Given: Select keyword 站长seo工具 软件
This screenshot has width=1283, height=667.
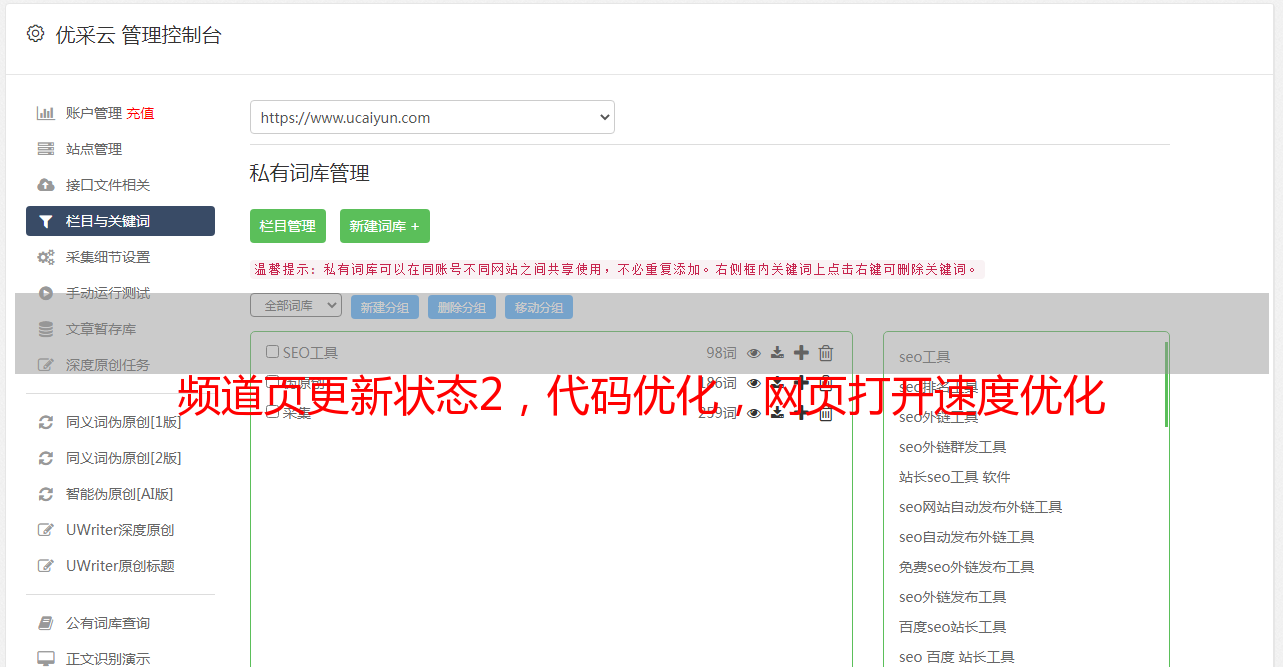Looking at the screenshot, I should coord(955,477).
